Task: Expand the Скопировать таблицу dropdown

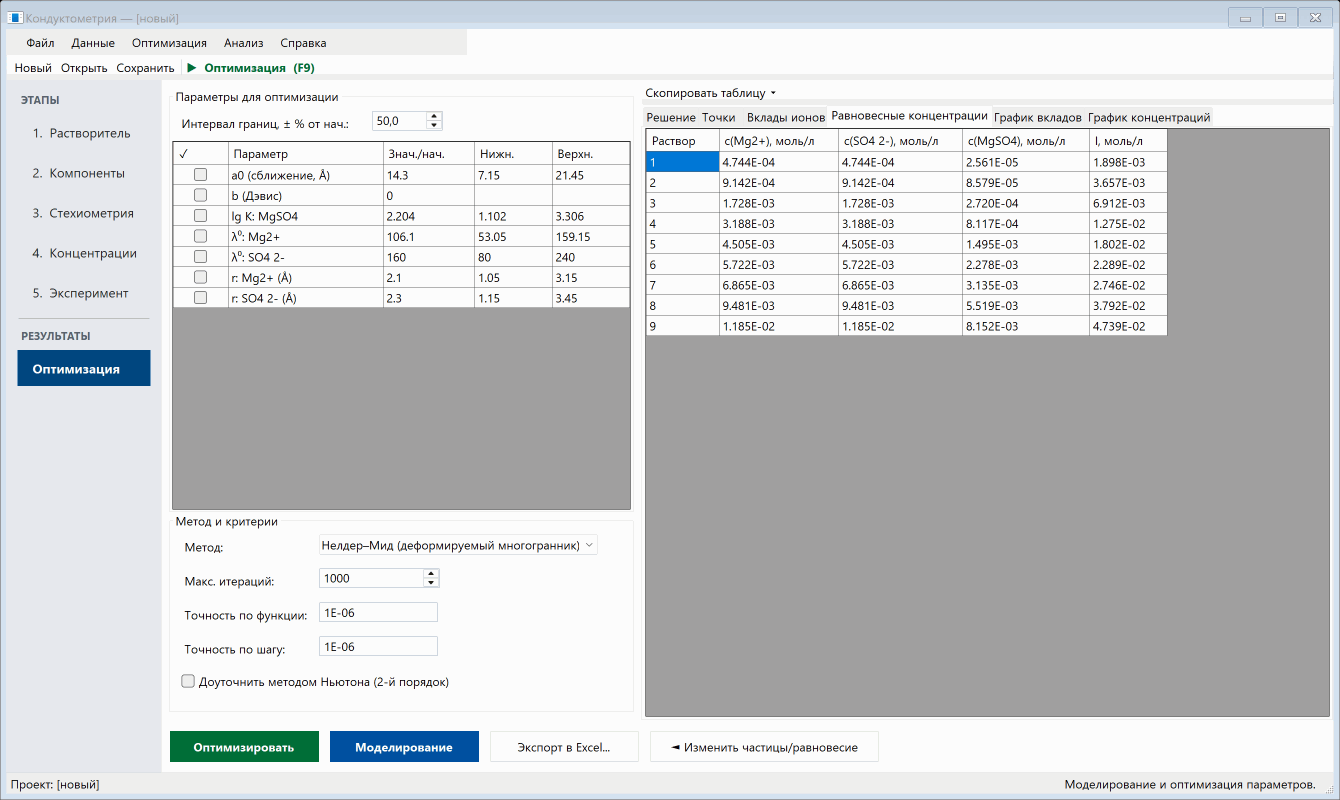Action: (x=711, y=93)
